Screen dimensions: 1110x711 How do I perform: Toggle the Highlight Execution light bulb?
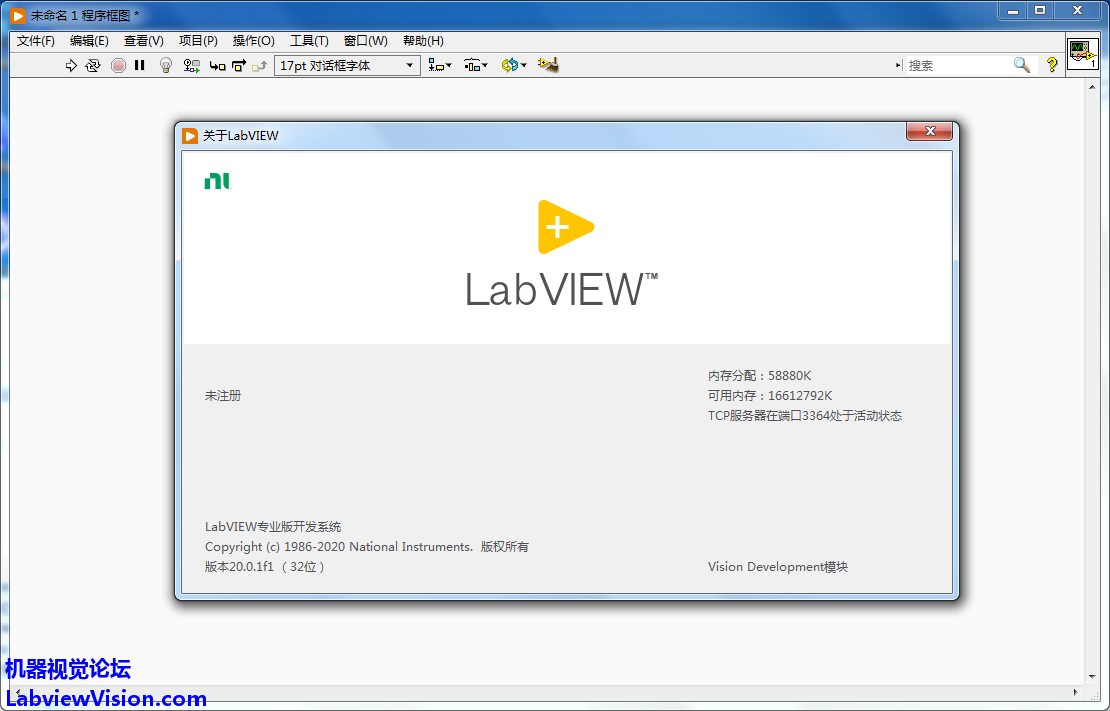tap(166, 65)
